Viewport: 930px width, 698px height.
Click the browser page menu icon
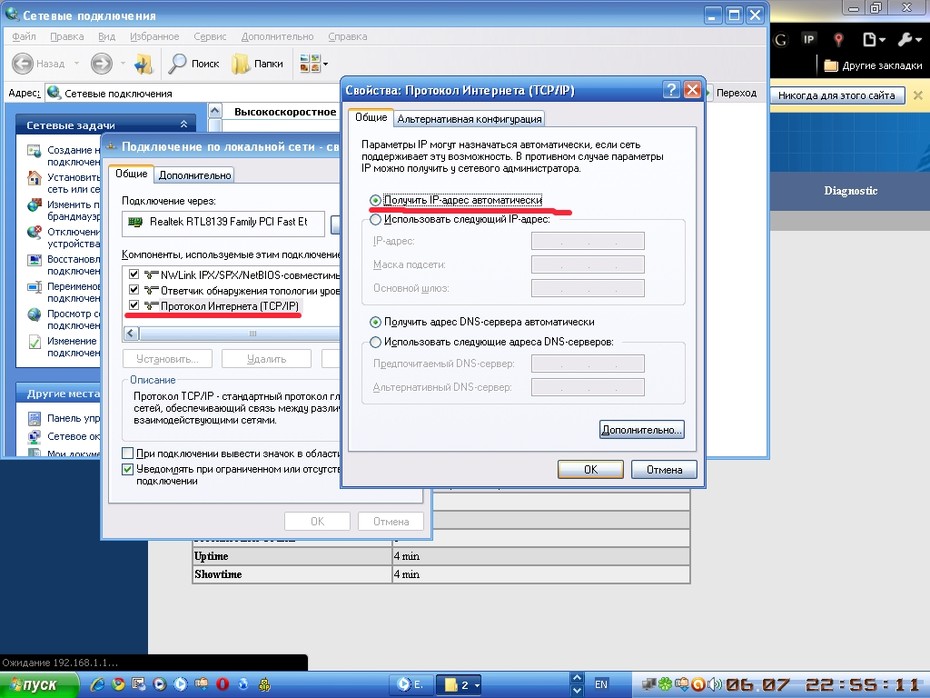[869, 40]
